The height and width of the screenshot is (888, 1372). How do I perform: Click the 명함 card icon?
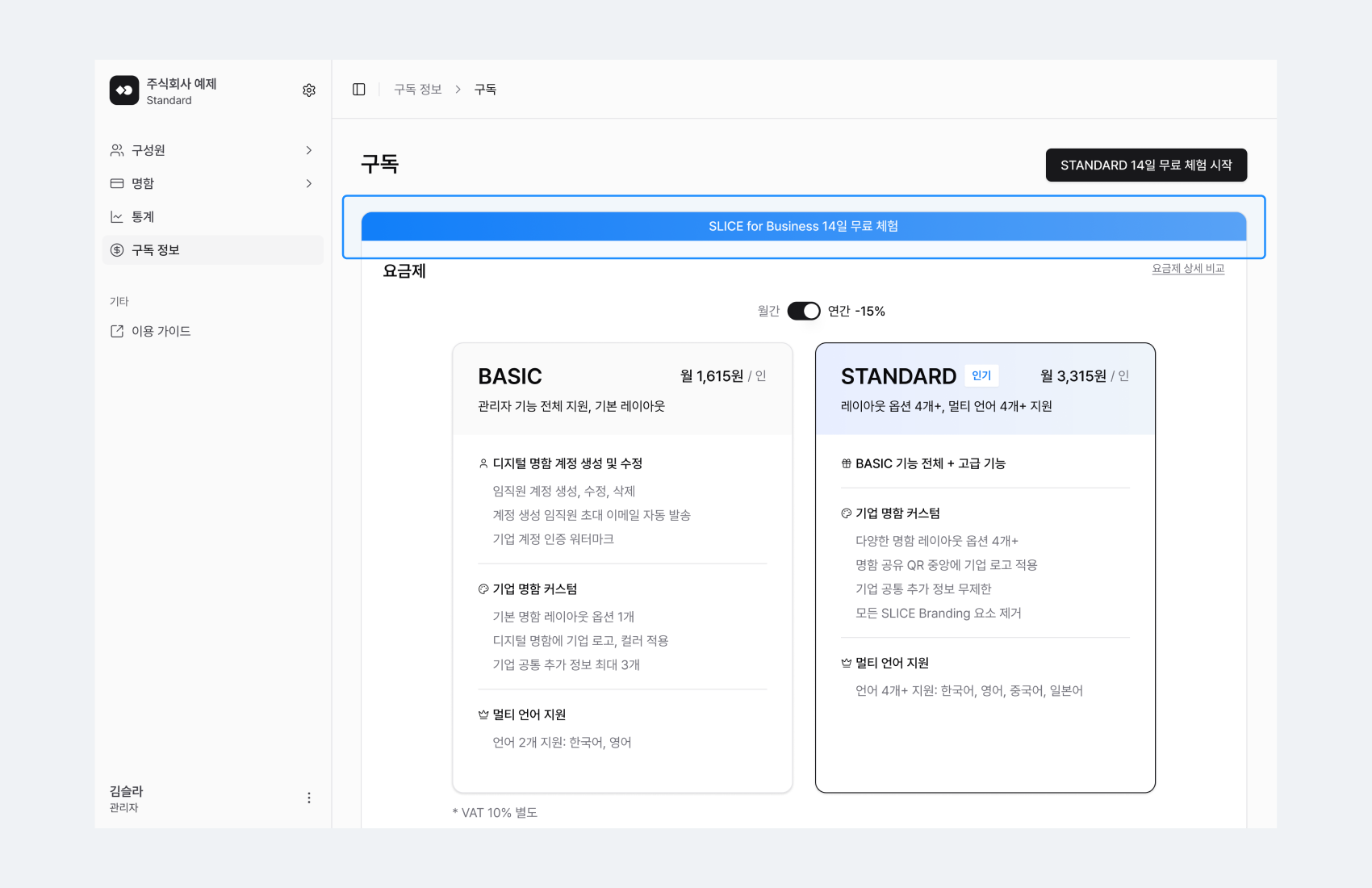point(117,183)
